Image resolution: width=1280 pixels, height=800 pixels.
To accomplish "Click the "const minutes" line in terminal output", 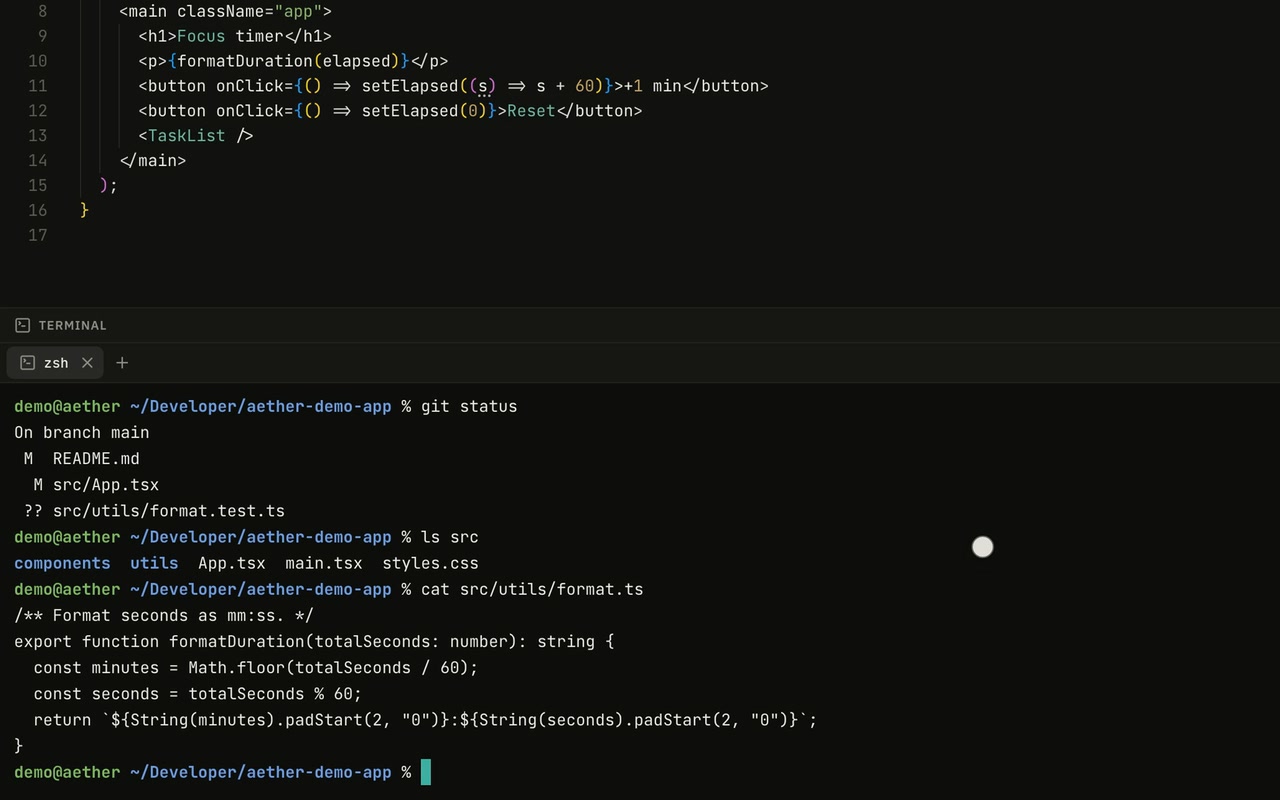I will (x=256, y=668).
